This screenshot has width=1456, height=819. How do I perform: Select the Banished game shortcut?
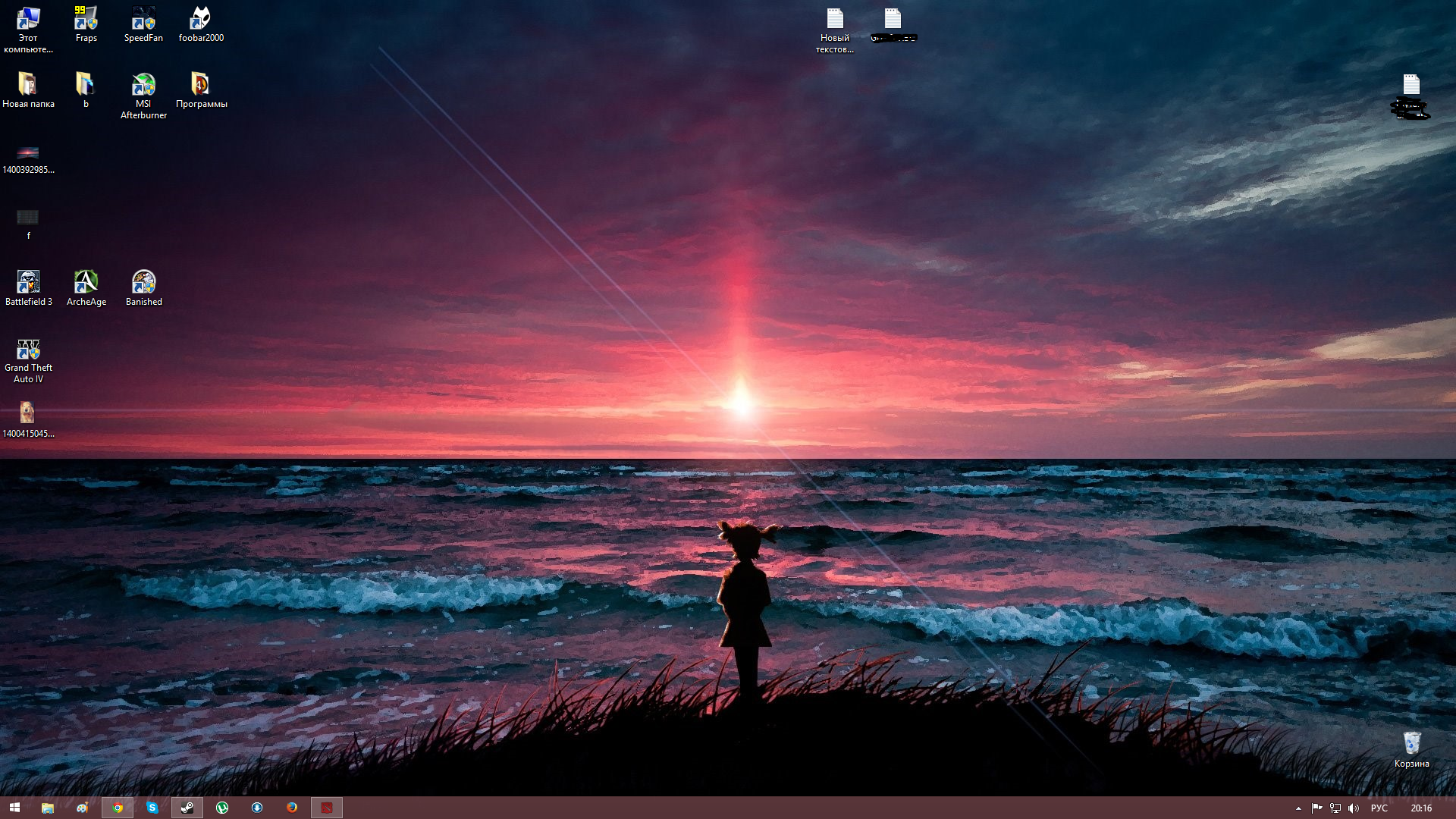(x=143, y=283)
